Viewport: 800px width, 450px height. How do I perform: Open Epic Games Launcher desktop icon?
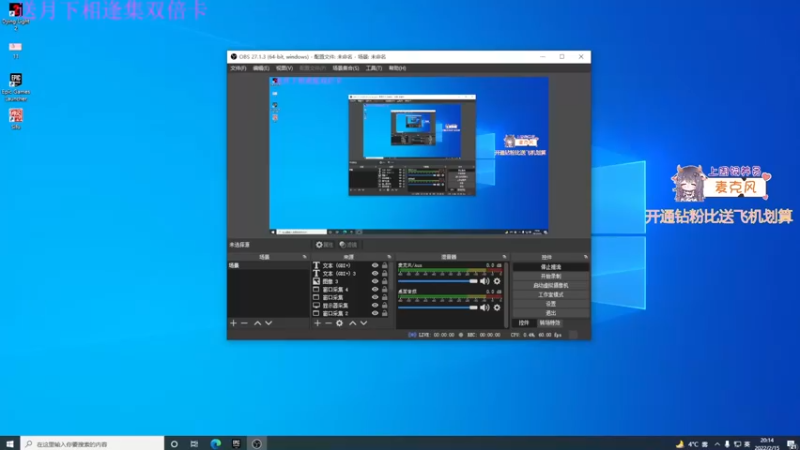(x=16, y=87)
